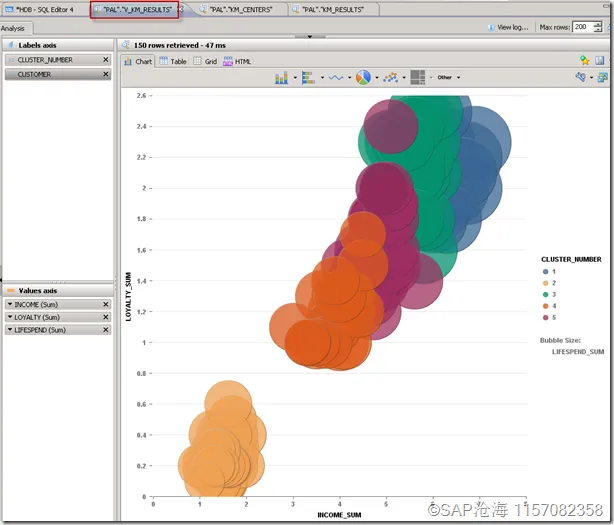Select the horizontal bar chart icon

[308, 77]
